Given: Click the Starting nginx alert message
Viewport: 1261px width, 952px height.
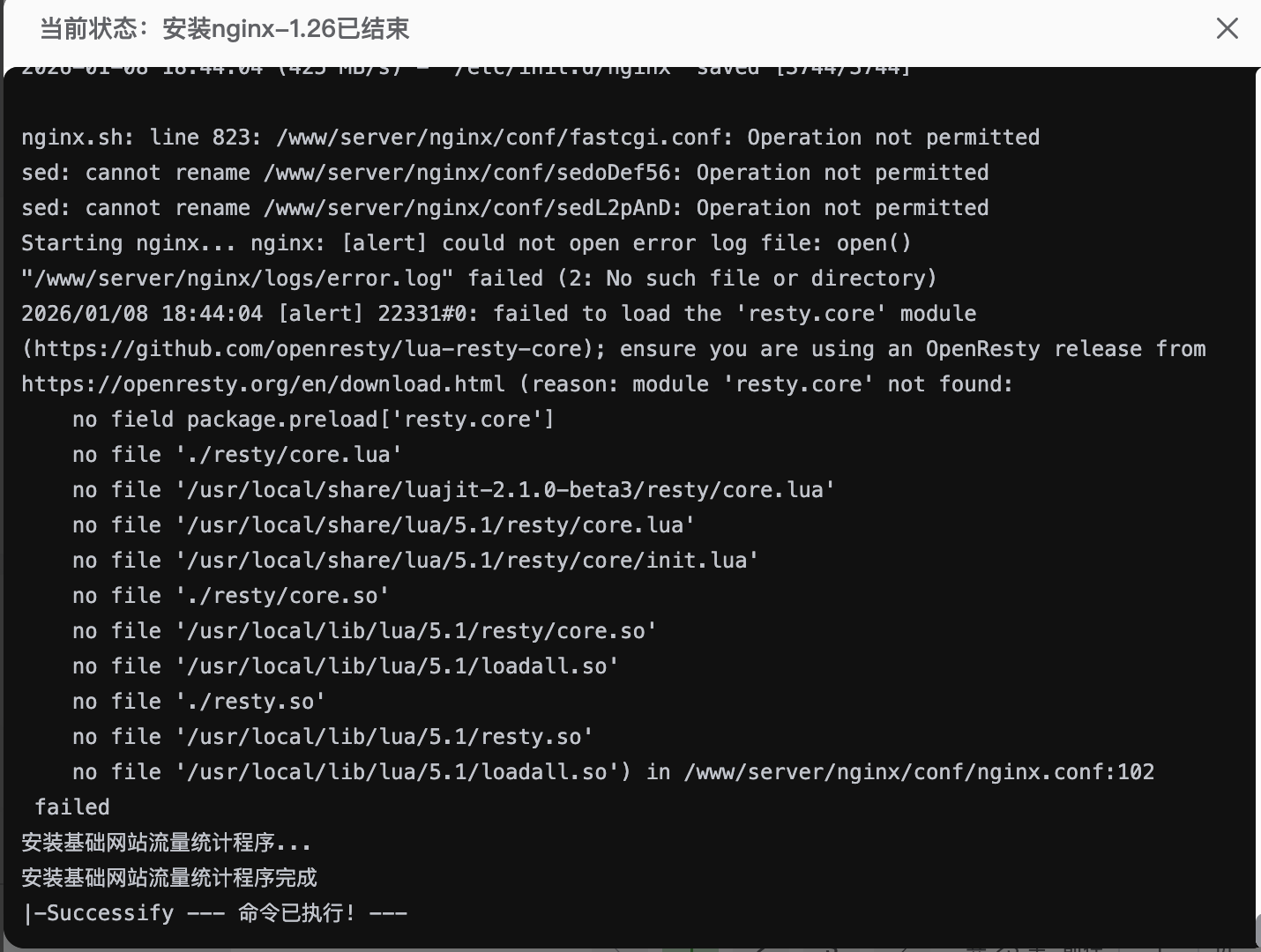Looking at the screenshot, I should click(465, 242).
